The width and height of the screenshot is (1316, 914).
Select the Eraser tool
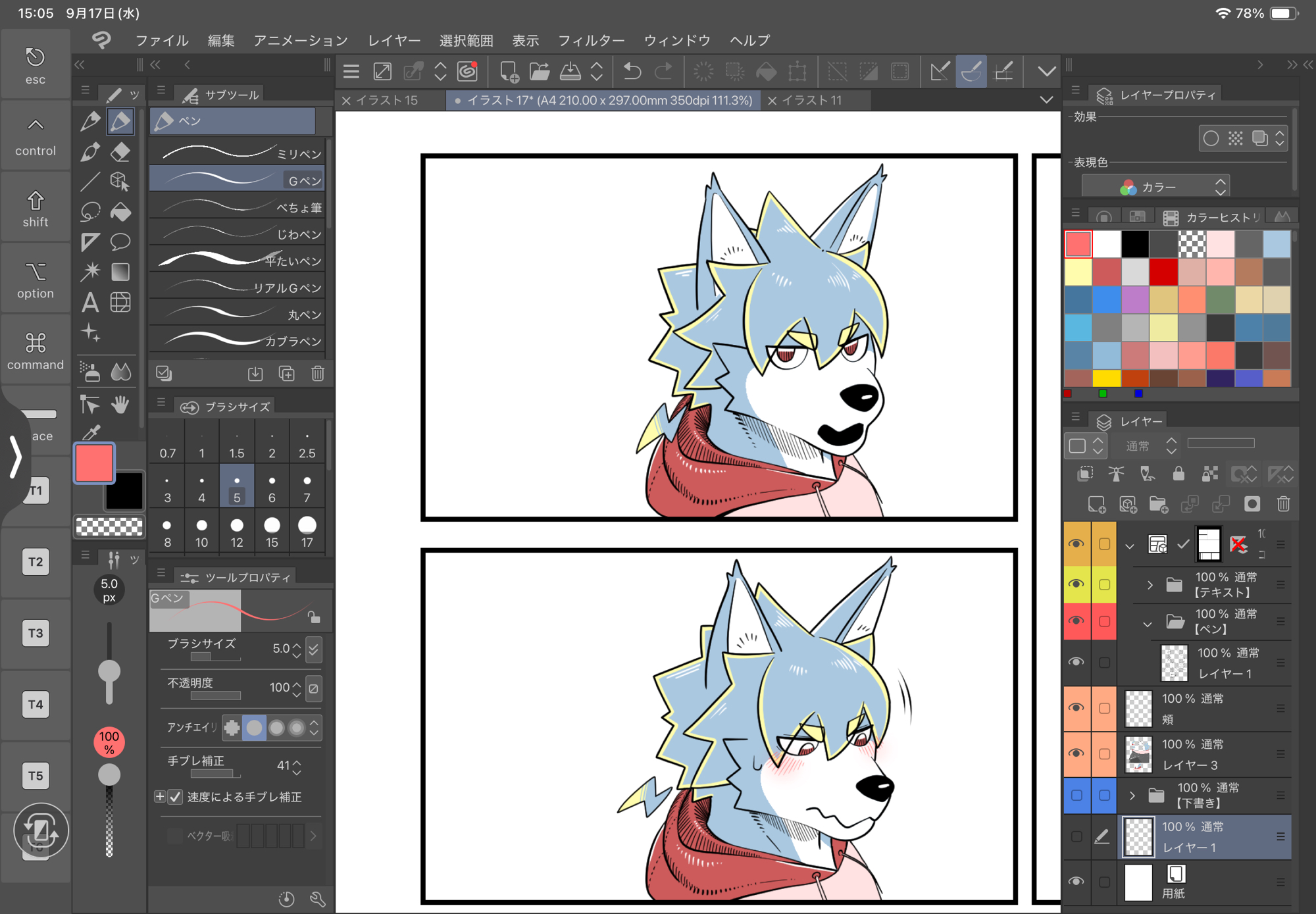pyautogui.click(x=120, y=151)
